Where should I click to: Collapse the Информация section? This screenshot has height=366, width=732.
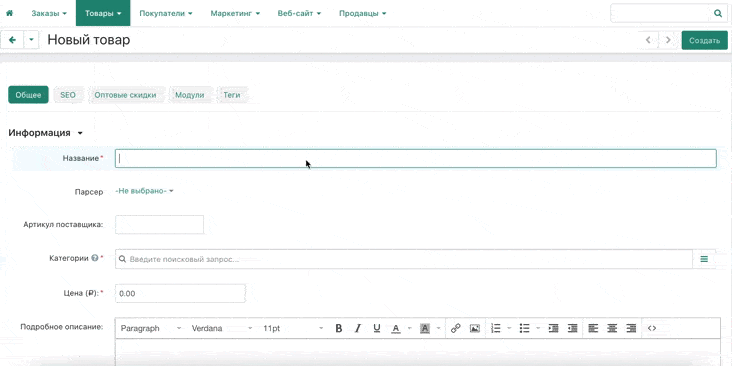45,133
